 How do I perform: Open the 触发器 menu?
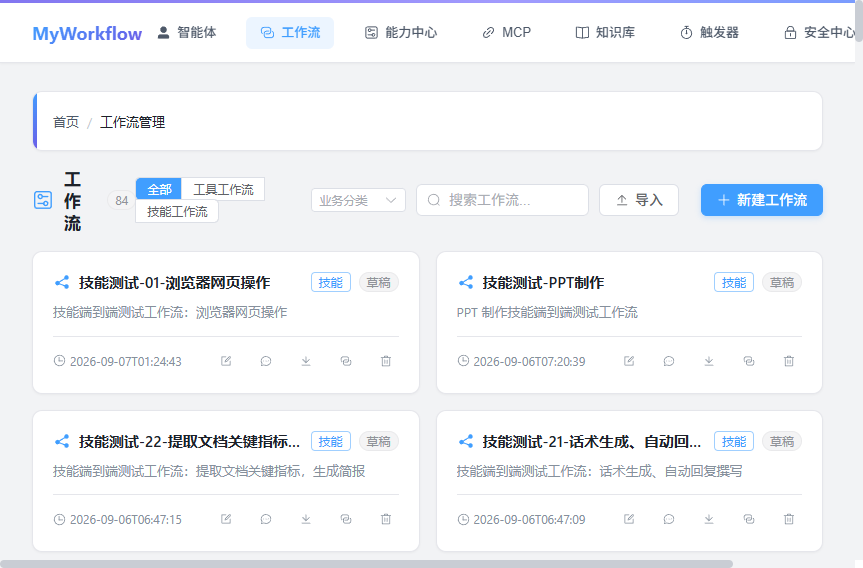(x=709, y=32)
